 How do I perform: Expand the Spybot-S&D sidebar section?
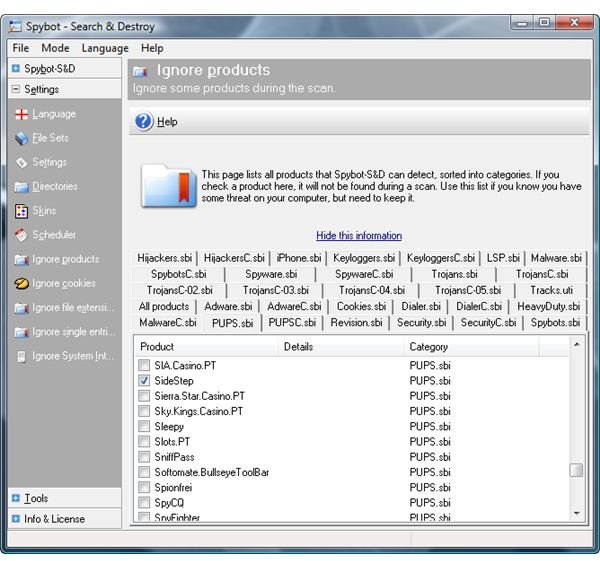(x=16, y=68)
